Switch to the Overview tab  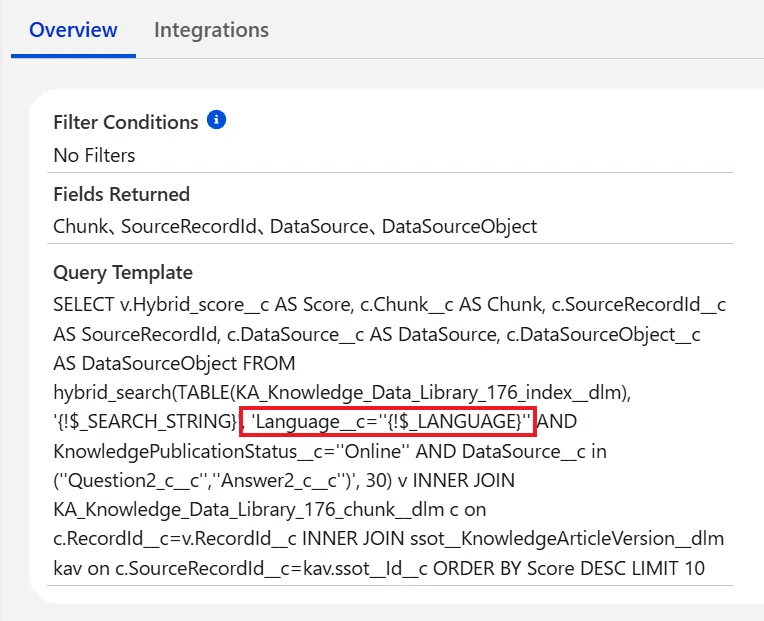(73, 30)
